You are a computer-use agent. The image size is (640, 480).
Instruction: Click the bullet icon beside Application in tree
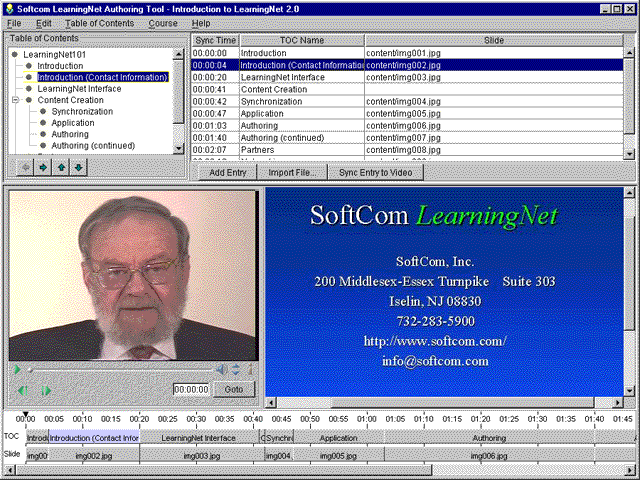43,122
